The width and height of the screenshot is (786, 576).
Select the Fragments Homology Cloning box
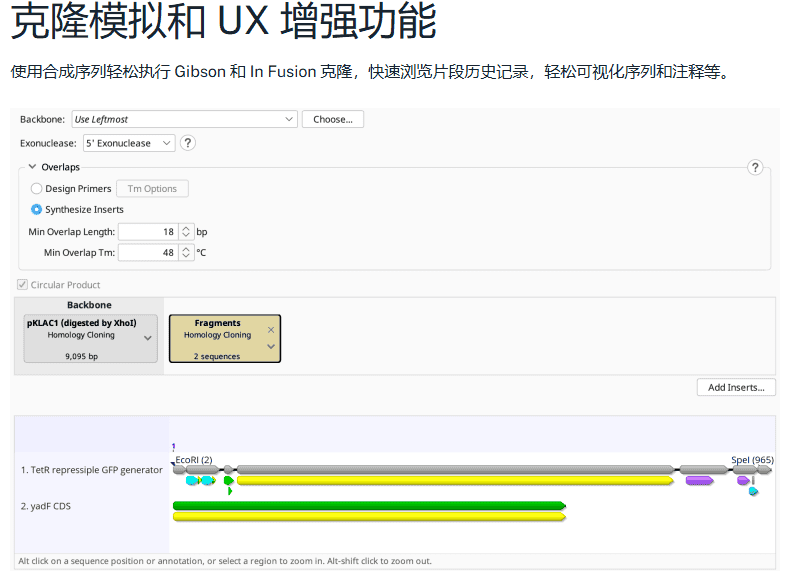pos(225,338)
